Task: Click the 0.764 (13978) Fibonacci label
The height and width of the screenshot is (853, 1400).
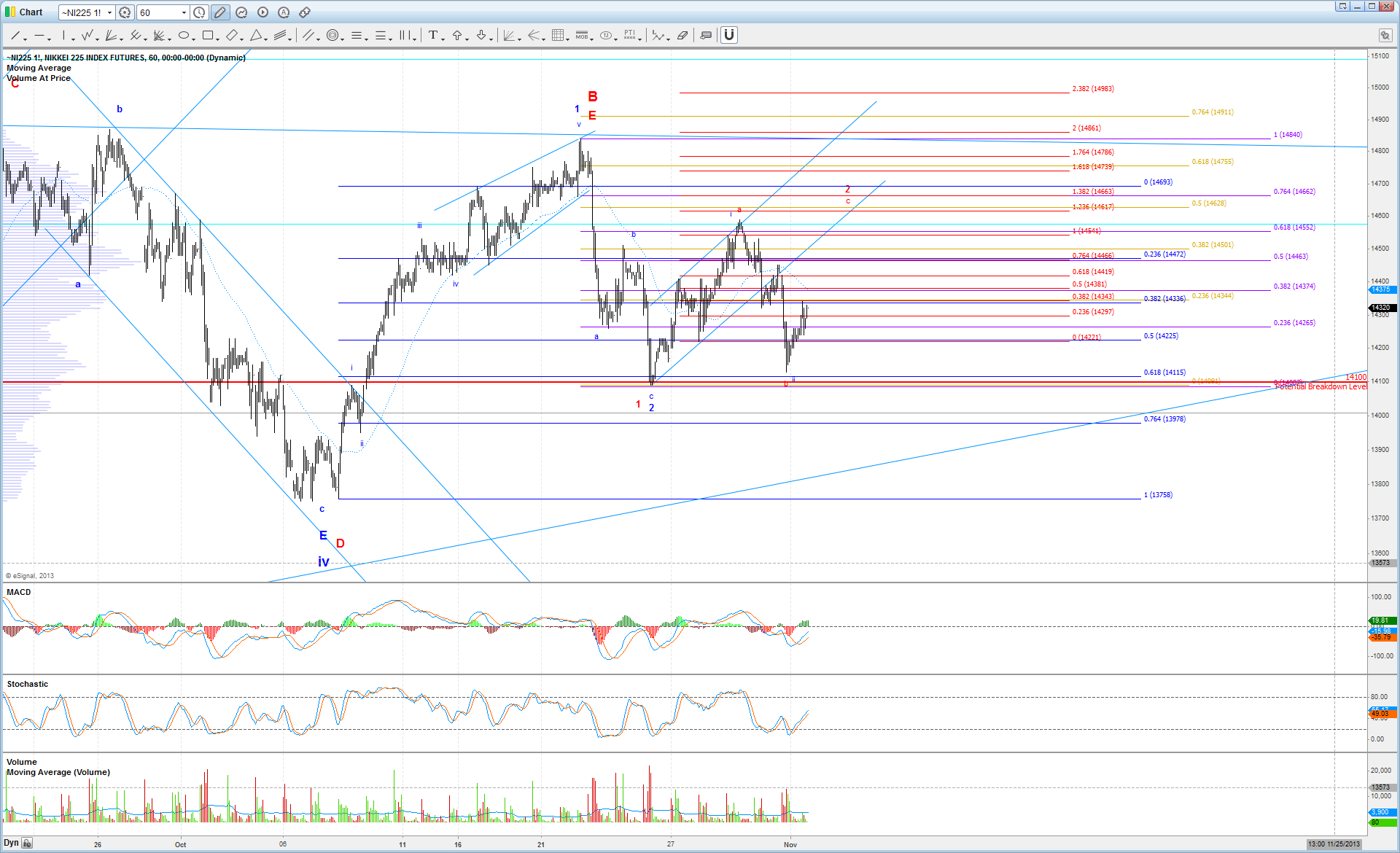Action: [1164, 419]
